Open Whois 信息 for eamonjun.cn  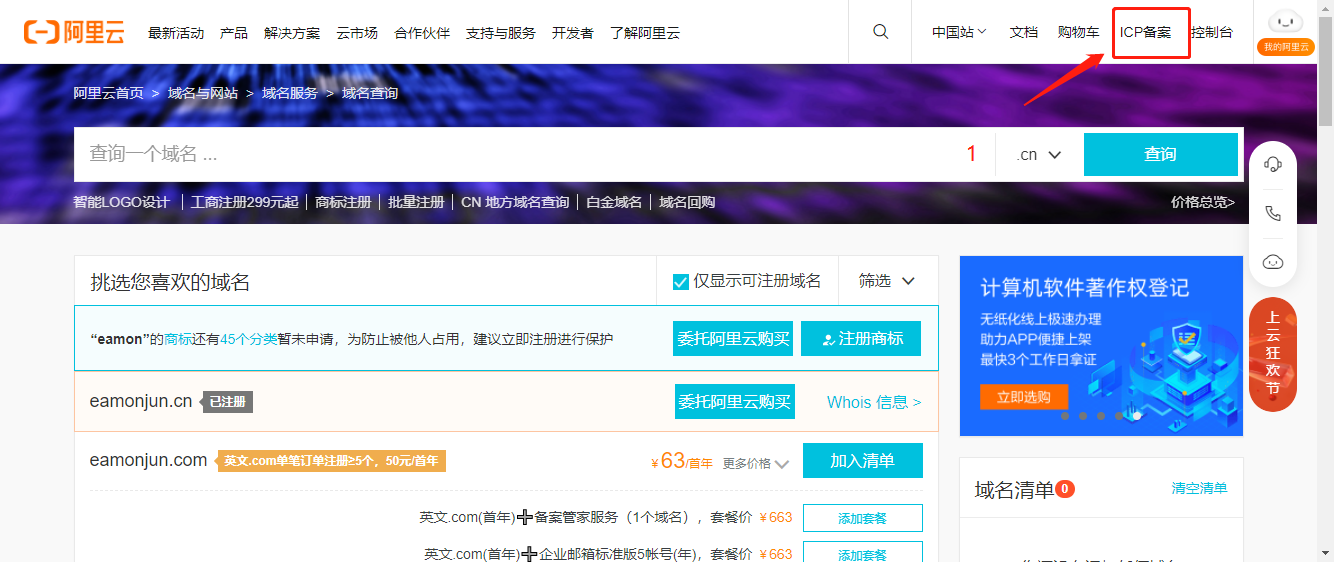point(874,402)
